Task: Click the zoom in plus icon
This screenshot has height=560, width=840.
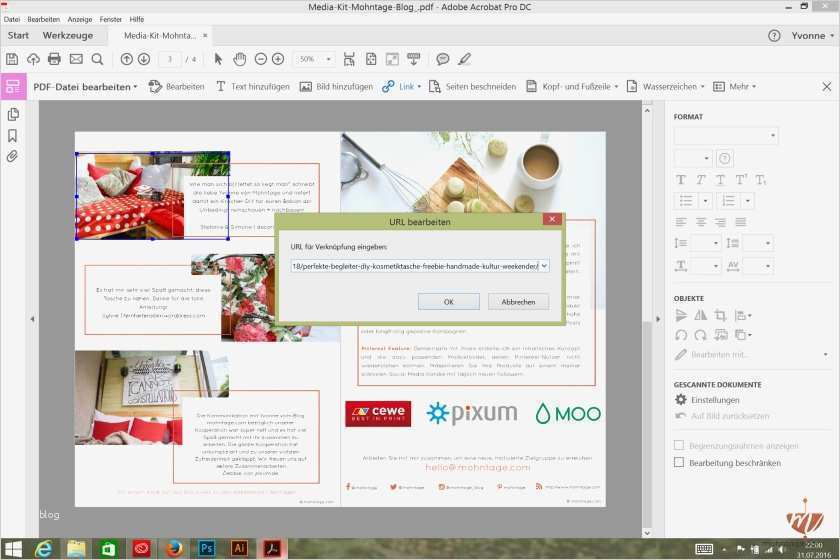Action: [277, 59]
